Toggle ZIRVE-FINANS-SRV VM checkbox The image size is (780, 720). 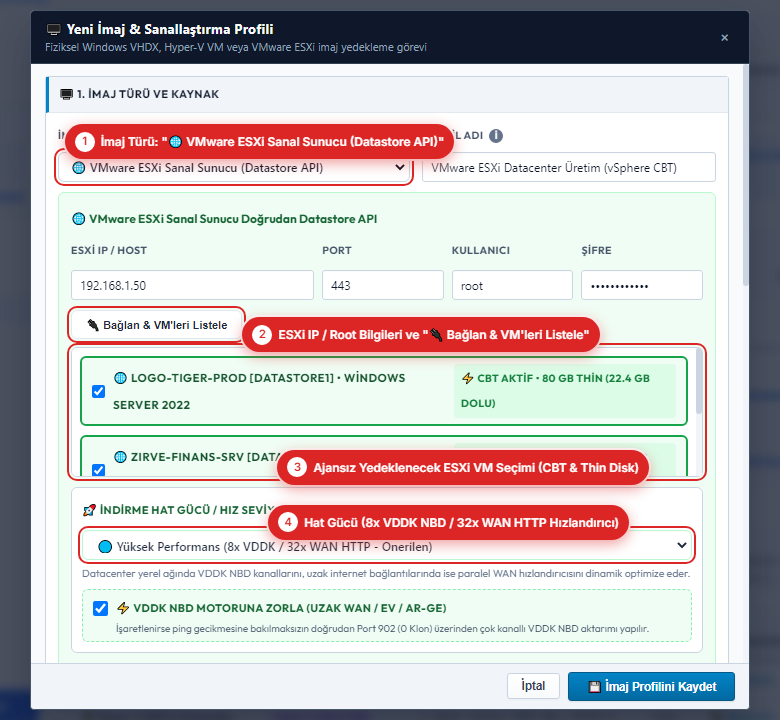pos(98,470)
